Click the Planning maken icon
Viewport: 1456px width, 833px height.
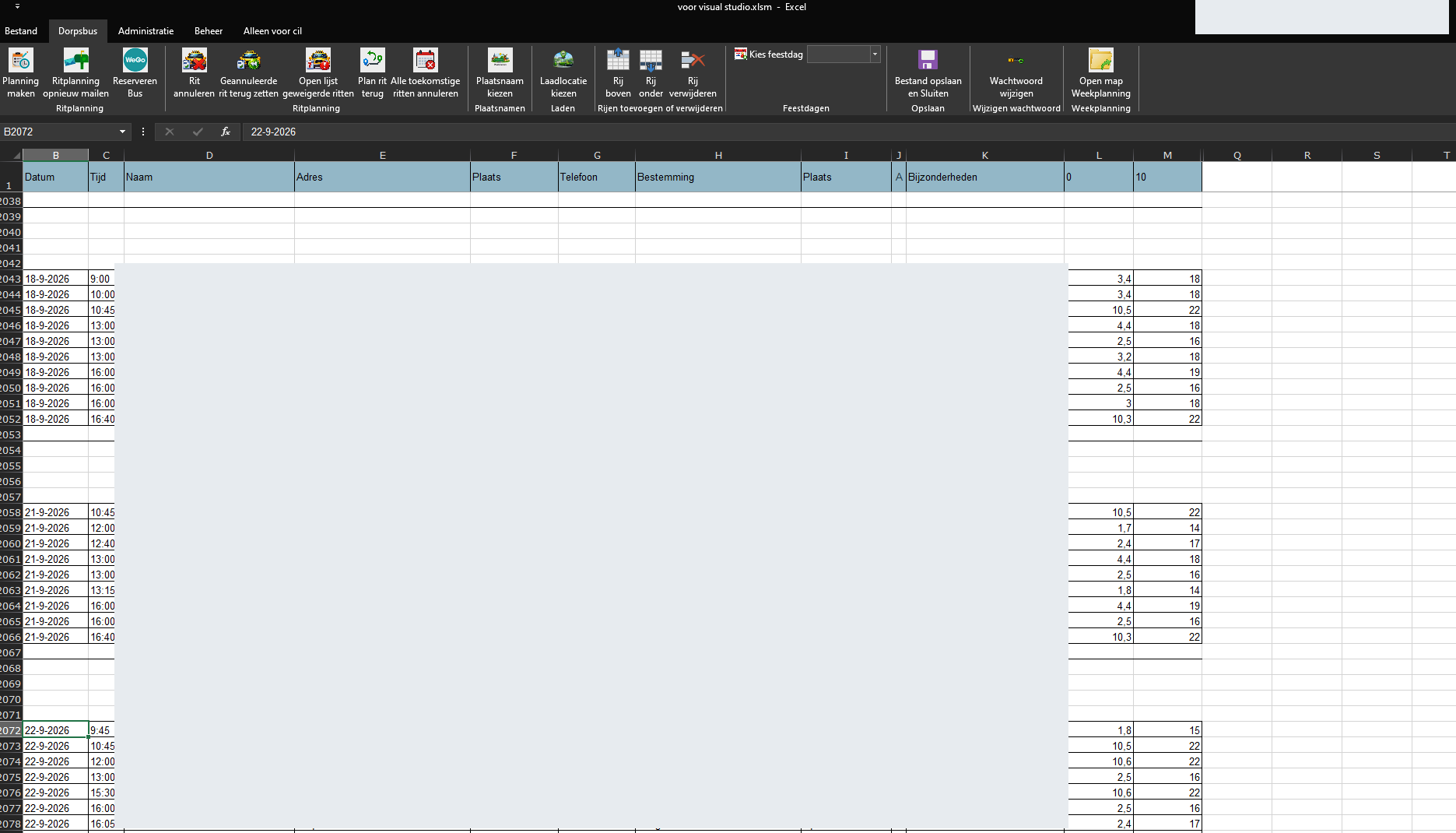coord(21,61)
